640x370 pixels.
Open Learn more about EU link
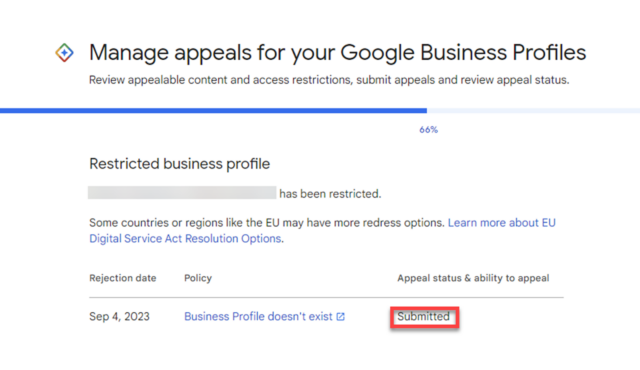click(502, 223)
